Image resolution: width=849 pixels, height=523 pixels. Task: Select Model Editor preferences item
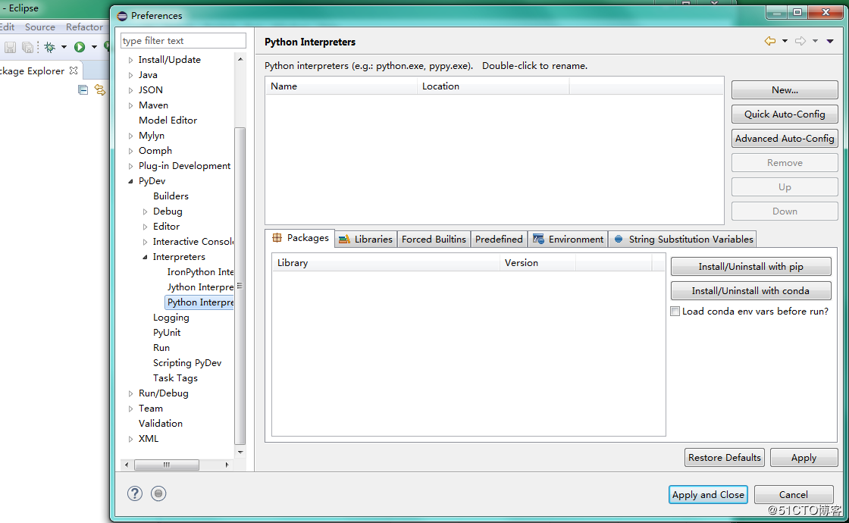pos(168,120)
